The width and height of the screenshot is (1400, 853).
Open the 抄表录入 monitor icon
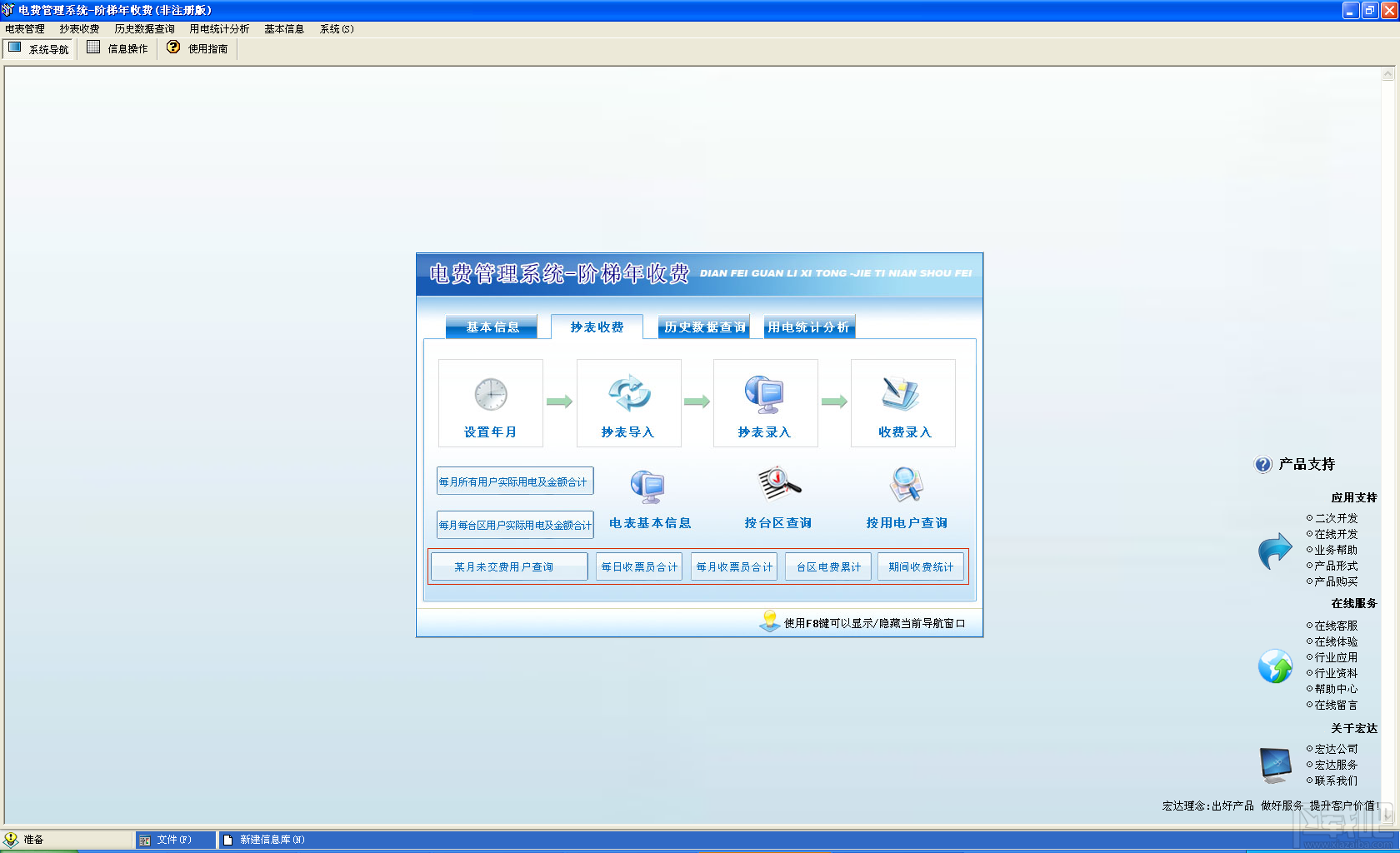tap(765, 394)
